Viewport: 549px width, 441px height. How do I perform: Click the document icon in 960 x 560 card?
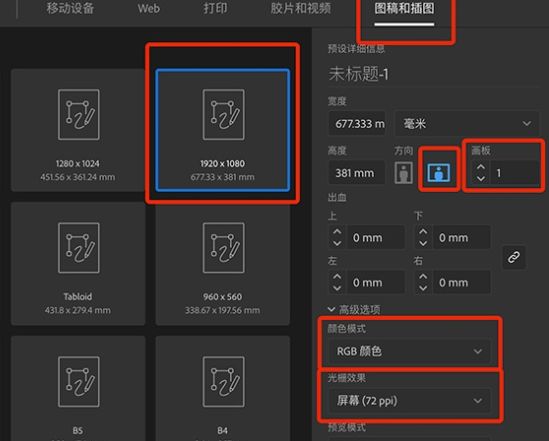click(224, 248)
